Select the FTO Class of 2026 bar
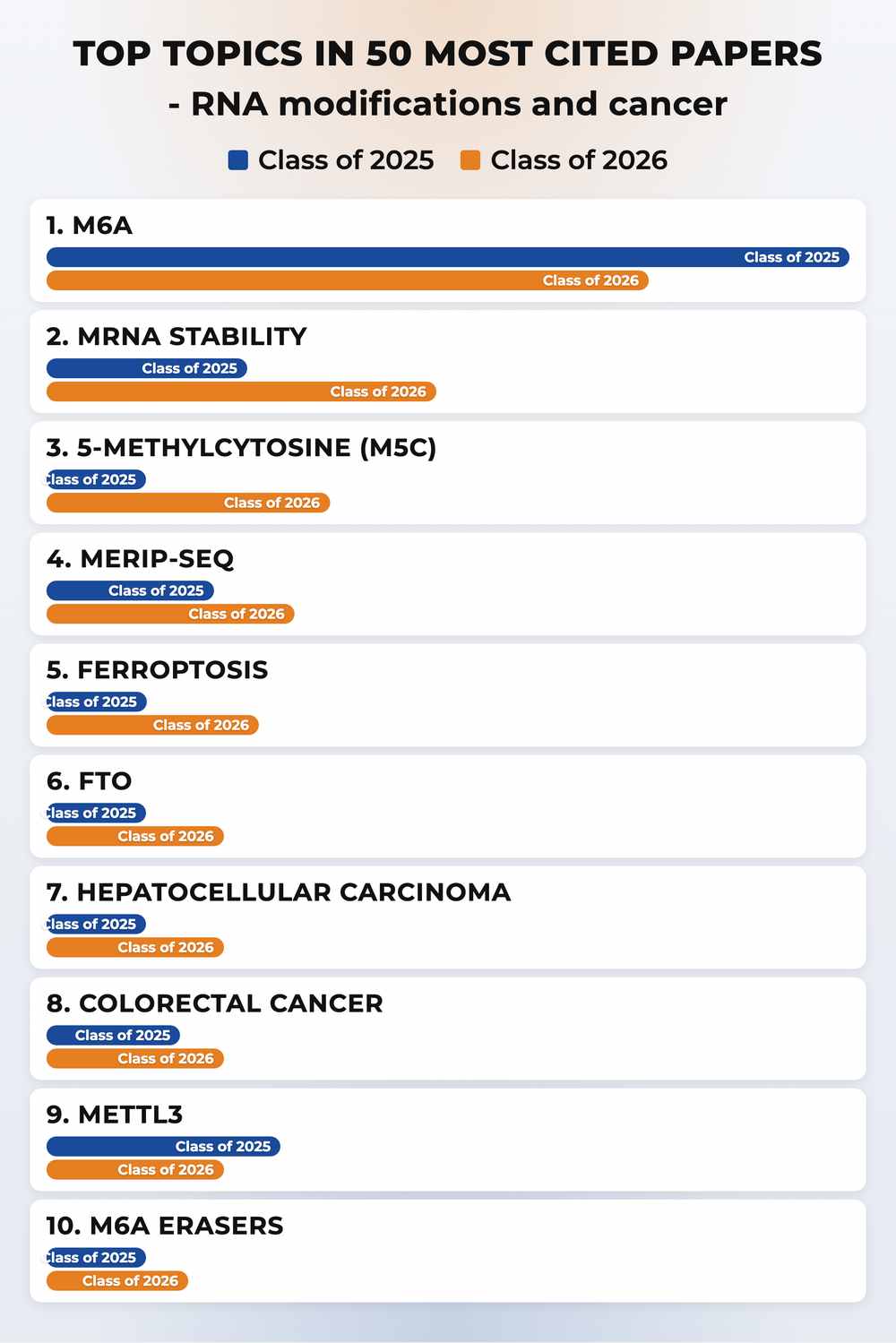Image resolution: width=896 pixels, height=1343 pixels. point(135,836)
